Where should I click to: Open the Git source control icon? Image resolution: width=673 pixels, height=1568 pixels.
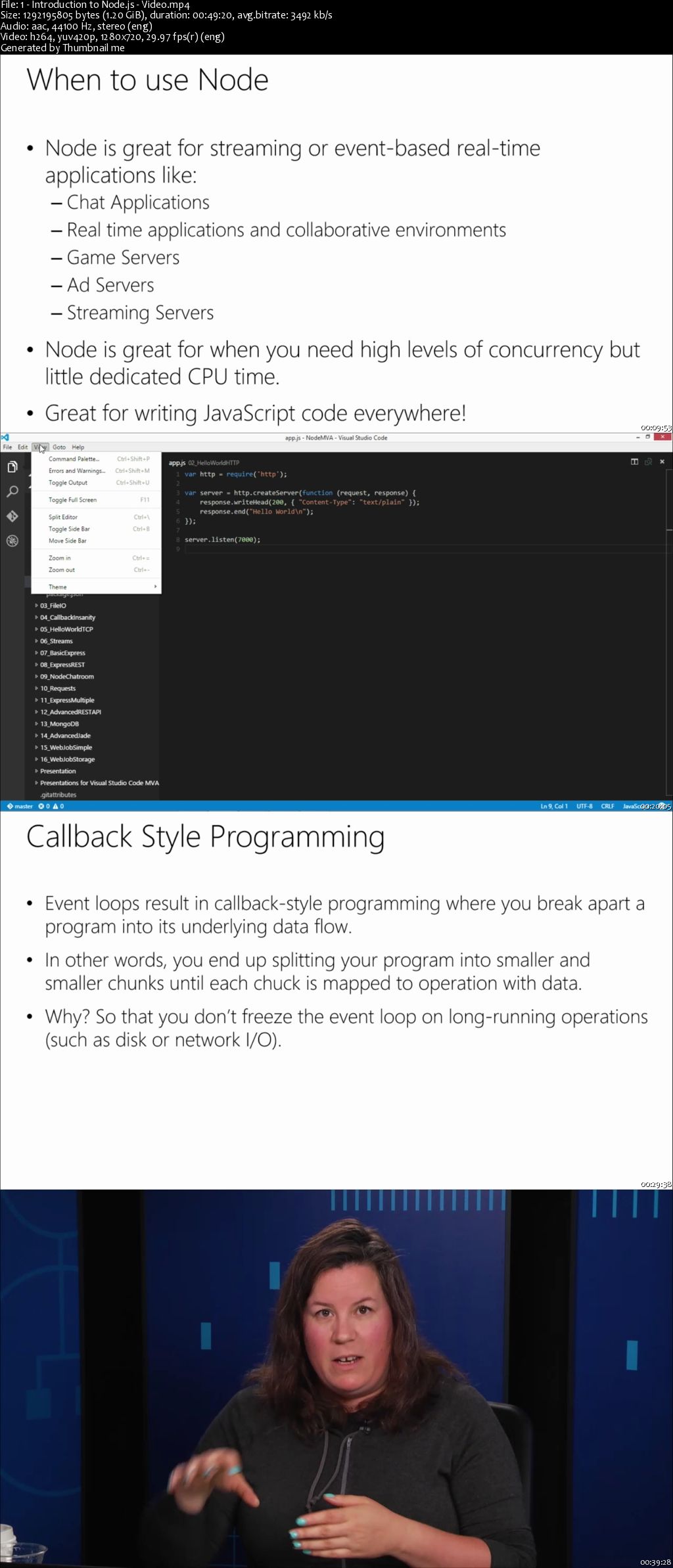tap(12, 516)
